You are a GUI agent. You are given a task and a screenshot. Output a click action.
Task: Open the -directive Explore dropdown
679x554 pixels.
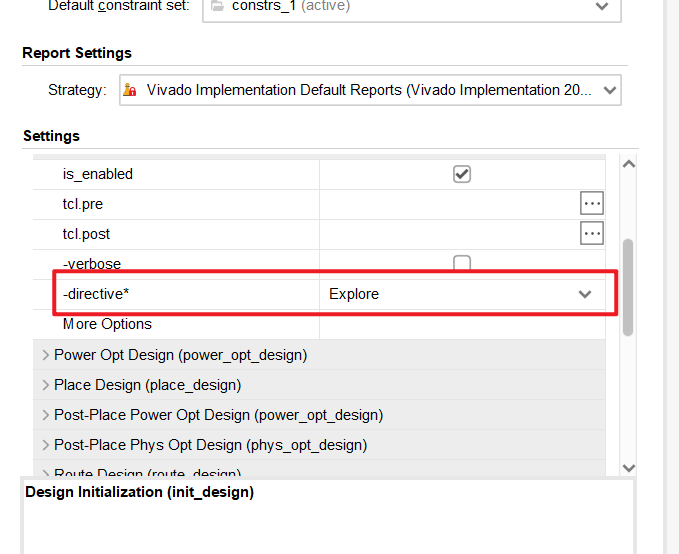point(585,294)
